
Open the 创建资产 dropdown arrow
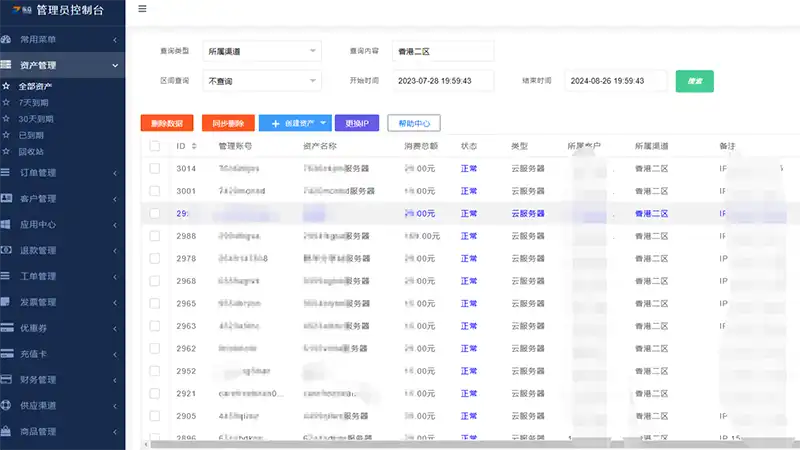[x=323, y=123]
